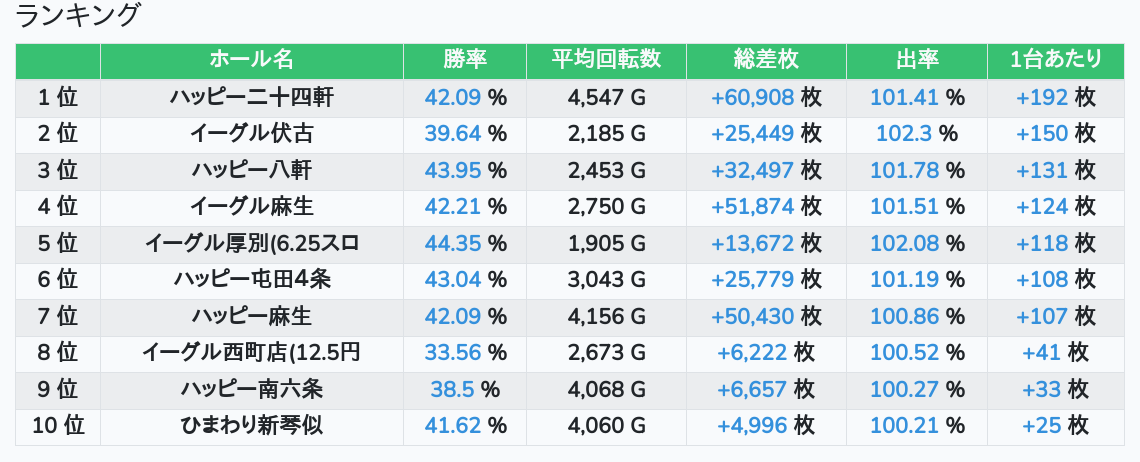
Task: Click the 1台あたり column header
Action: click(x=1055, y=60)
